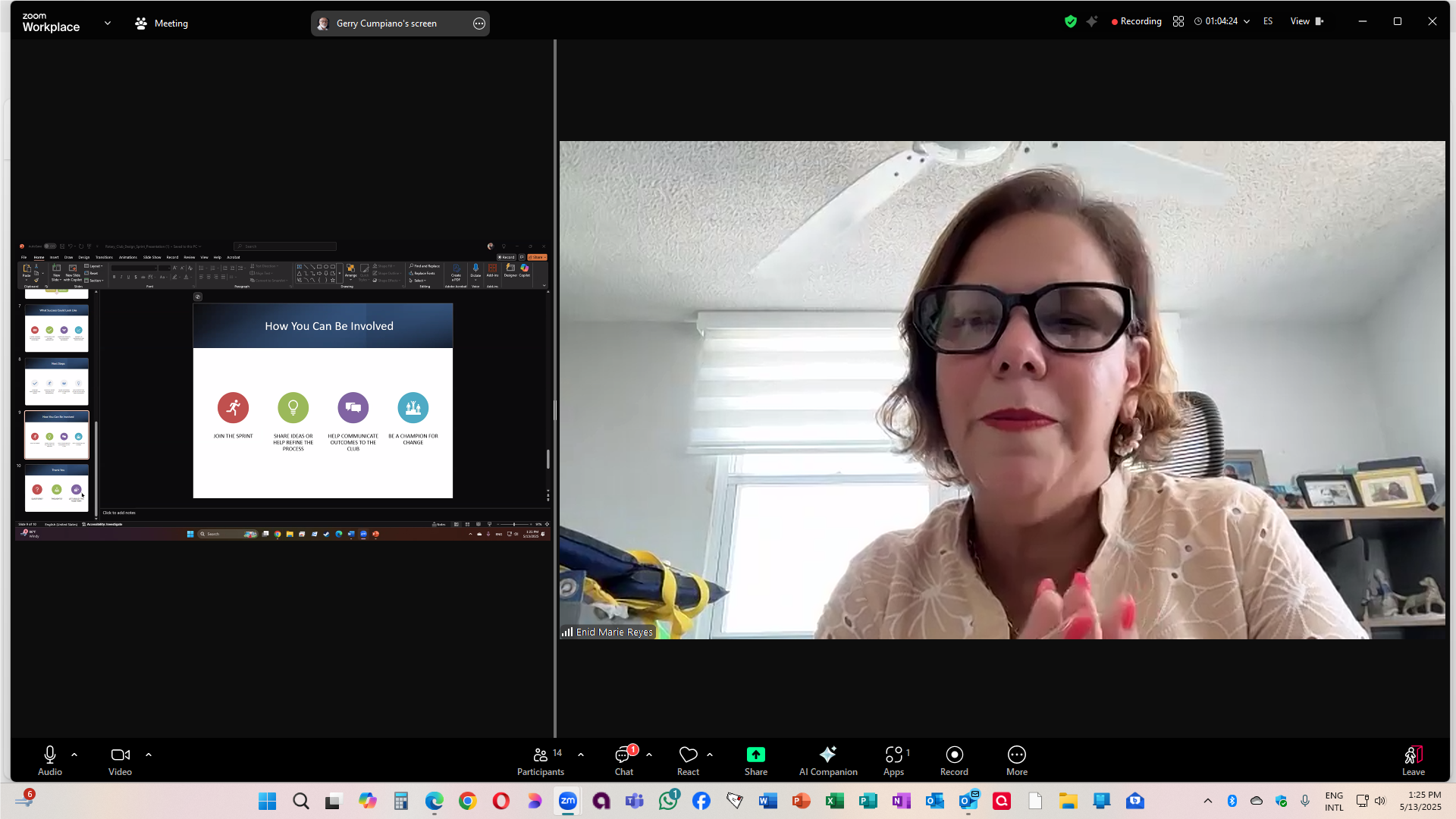Click the divider between shared screen and video
Image resolution: width=1456 pixels, height=819 pixels.
555,409
